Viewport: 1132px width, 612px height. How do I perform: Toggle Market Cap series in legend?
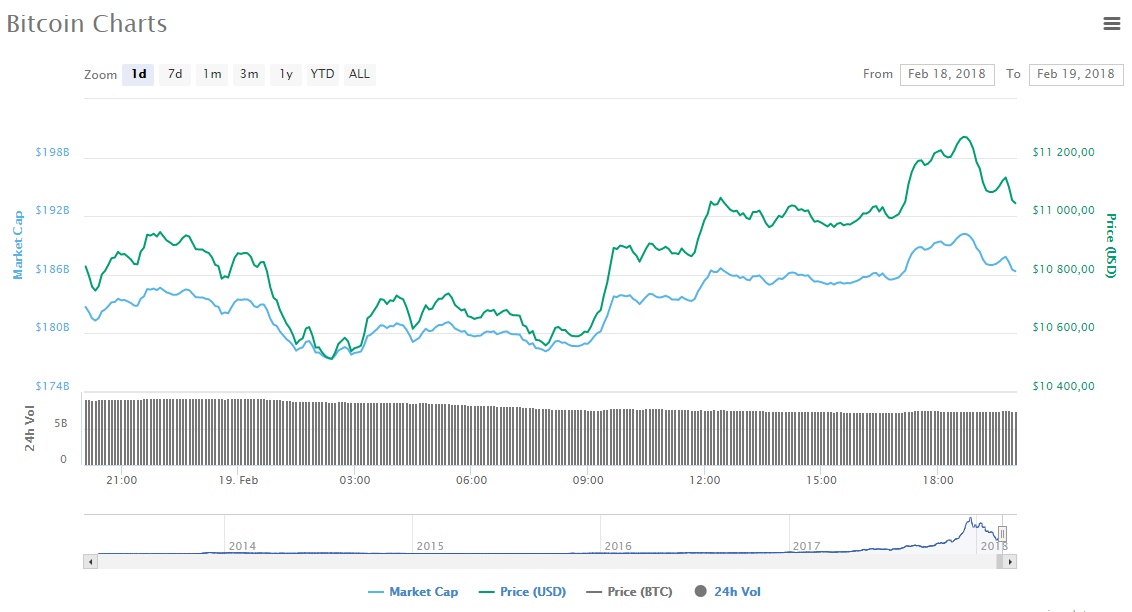(413, 592)
